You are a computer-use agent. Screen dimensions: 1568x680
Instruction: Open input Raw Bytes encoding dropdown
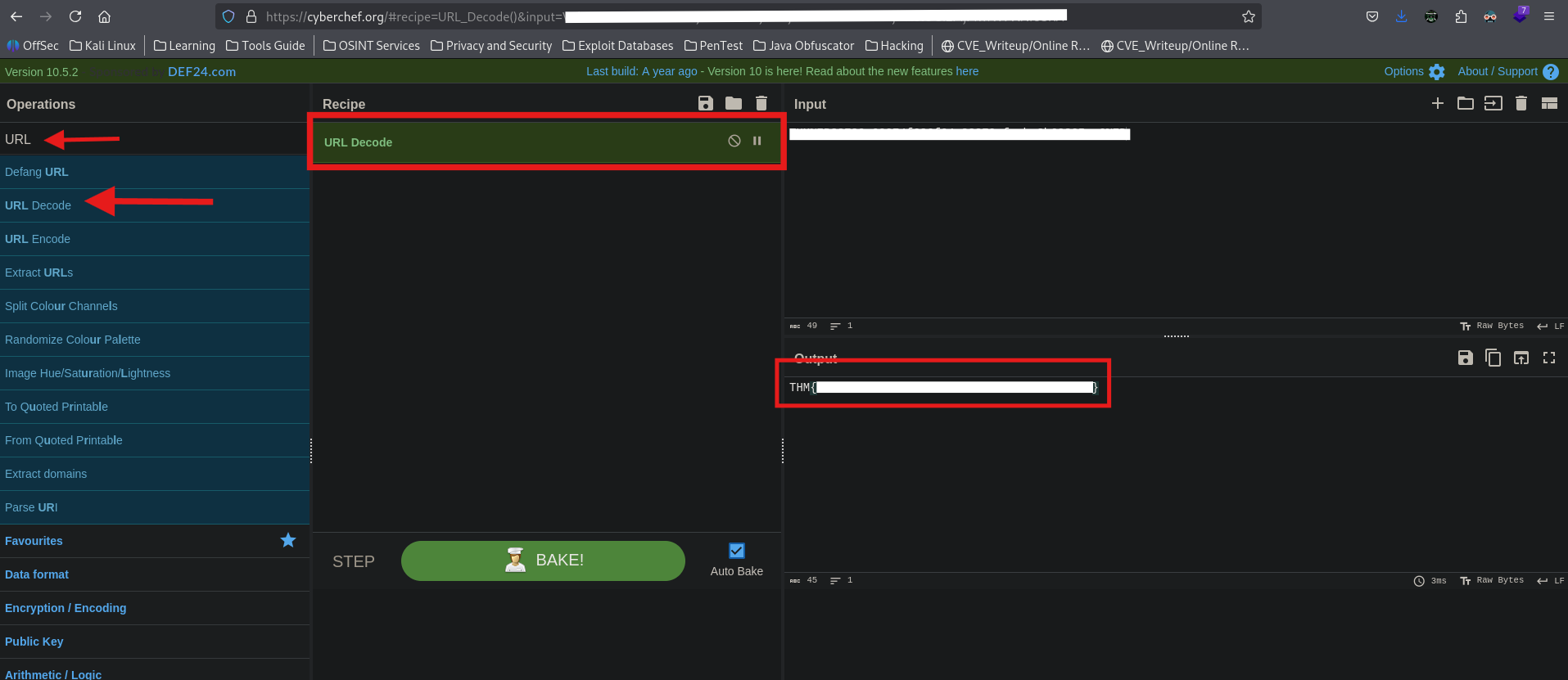point(1492,326)
